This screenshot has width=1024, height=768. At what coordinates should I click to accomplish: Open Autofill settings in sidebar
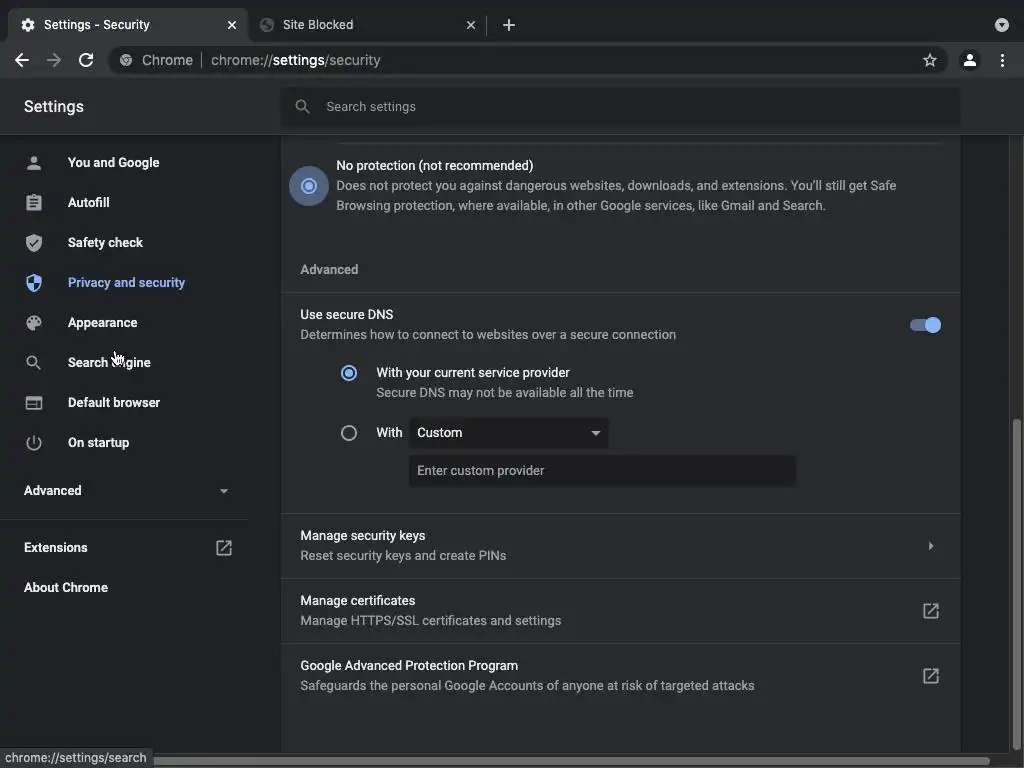coord(88,203)
